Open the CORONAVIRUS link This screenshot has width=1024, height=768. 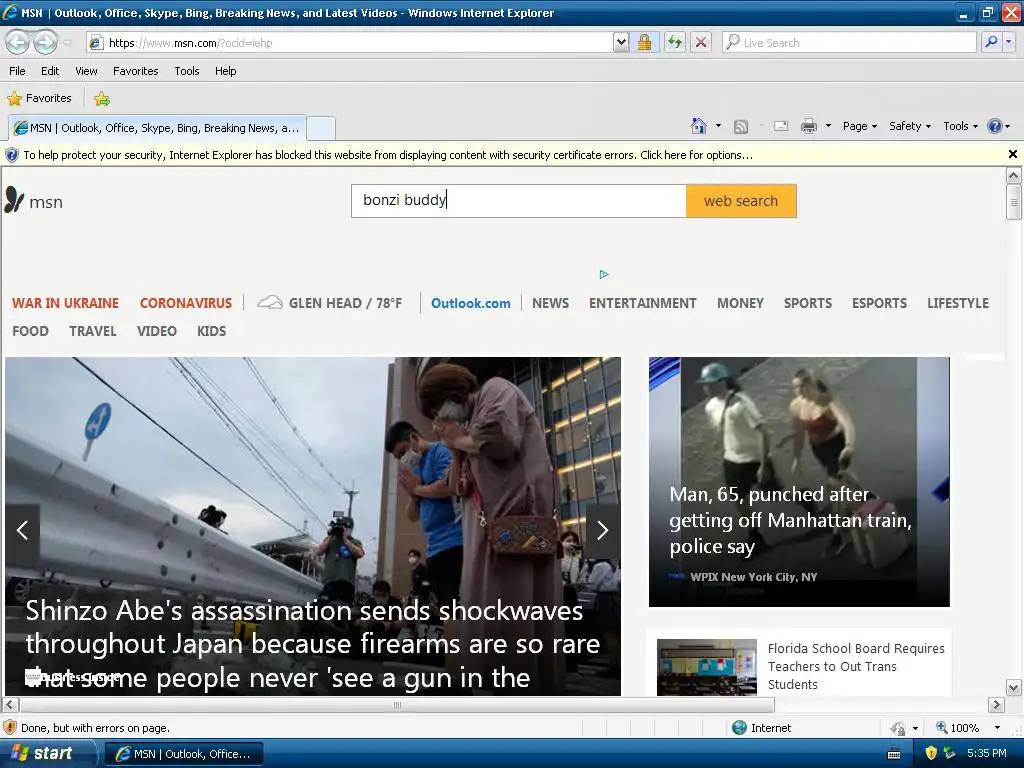click(185, 303)
